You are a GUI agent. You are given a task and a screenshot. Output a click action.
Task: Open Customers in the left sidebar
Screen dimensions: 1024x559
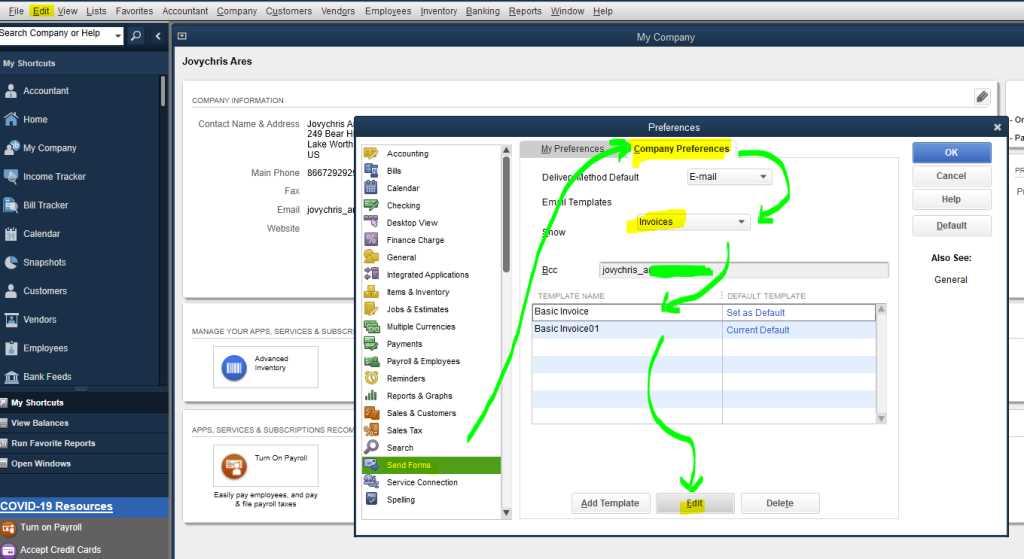[45, 291]
